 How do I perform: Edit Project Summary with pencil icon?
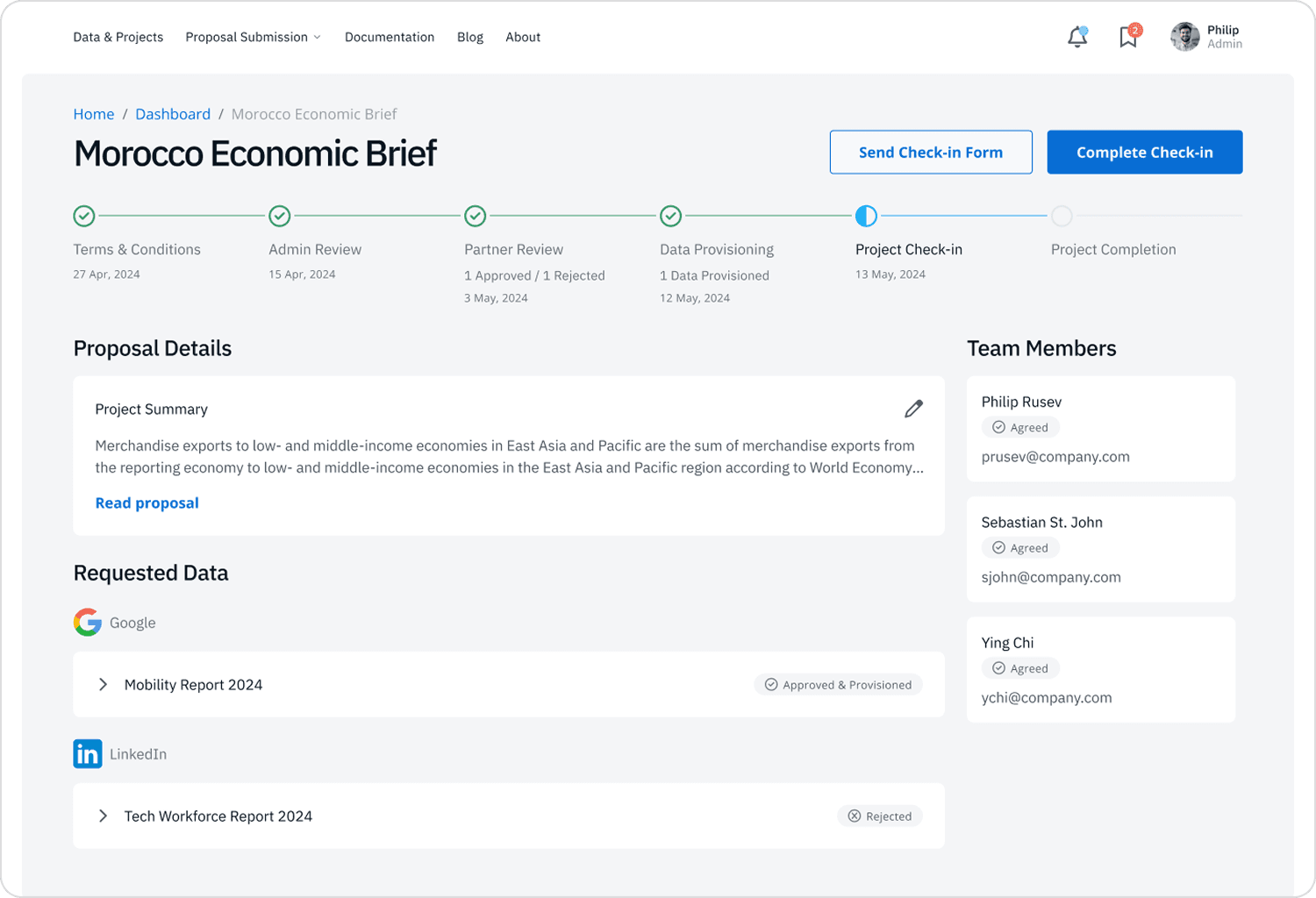[x=913, y=409]
